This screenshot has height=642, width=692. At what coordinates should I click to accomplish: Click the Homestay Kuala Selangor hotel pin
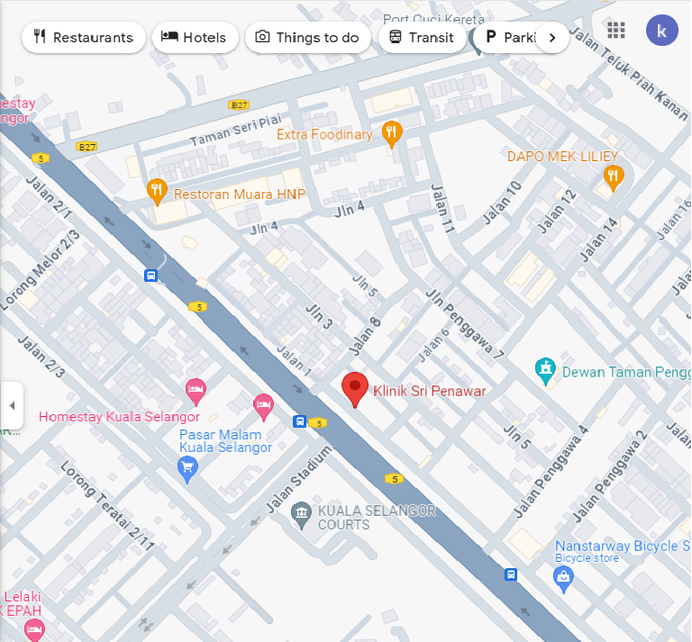[x=196, y=392]
